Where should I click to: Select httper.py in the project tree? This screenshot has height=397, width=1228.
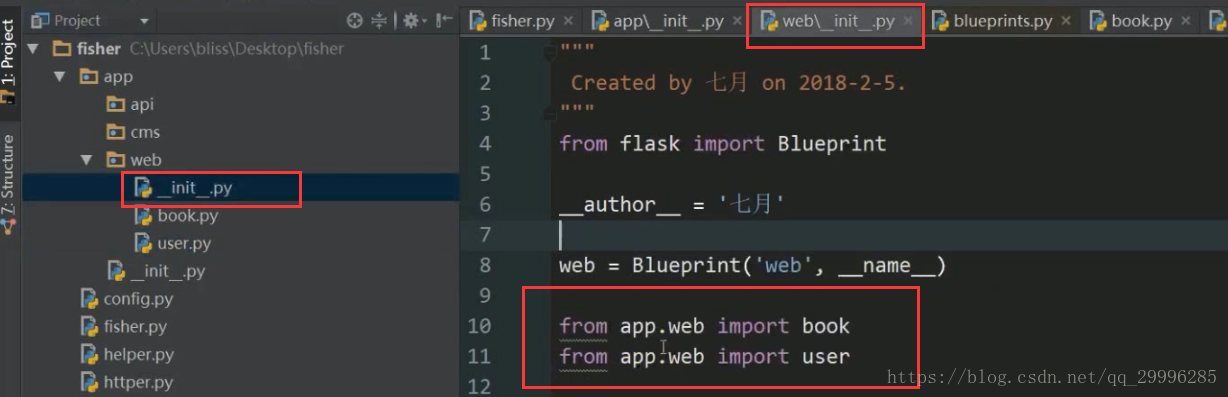coord(138,382)
